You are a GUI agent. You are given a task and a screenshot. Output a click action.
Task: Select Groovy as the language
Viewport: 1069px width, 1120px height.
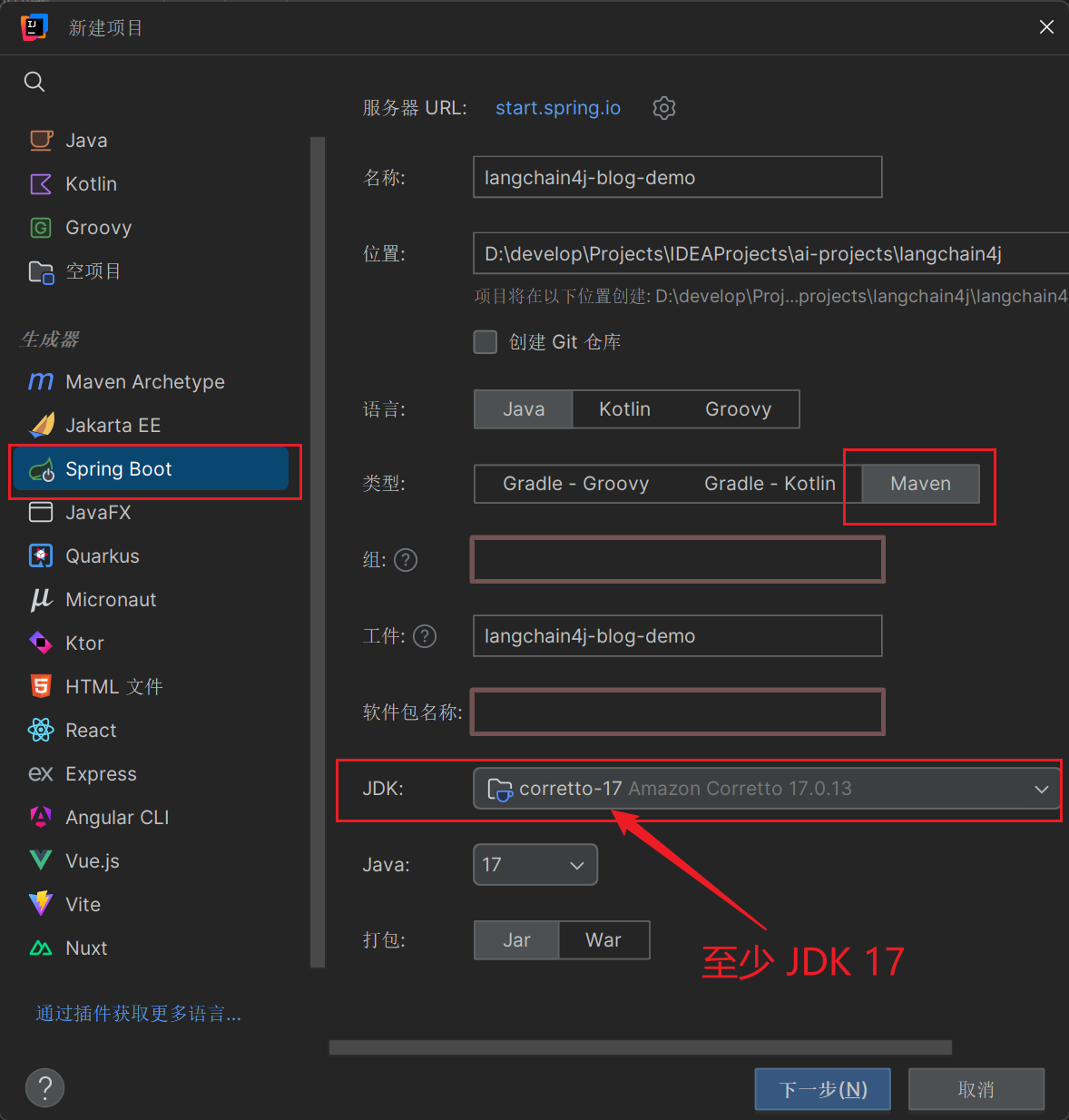click(738, 409)
